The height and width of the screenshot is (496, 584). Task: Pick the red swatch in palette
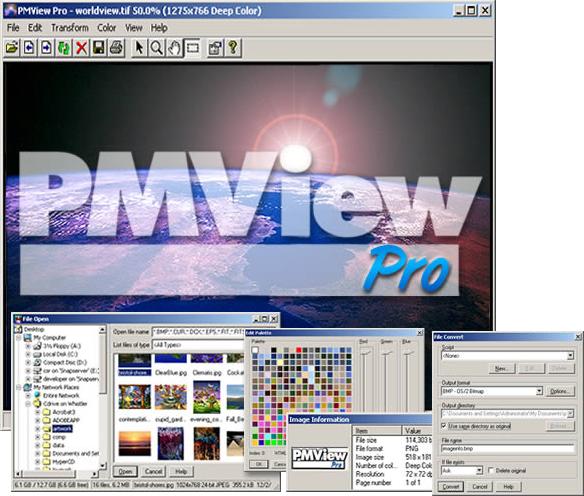[299, 350]
